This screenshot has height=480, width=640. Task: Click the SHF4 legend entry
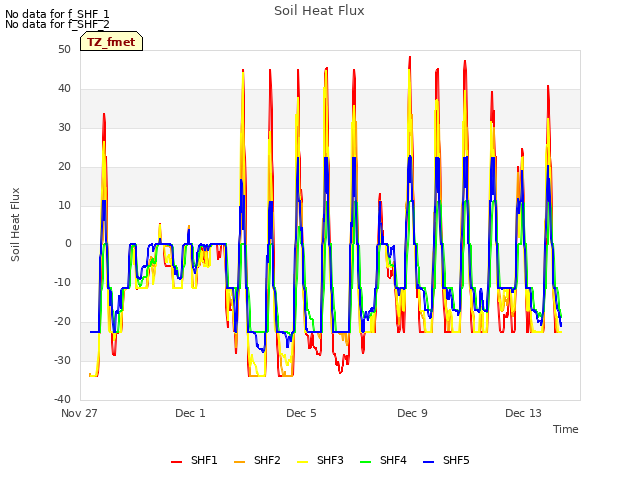click(x=383, y=460)
